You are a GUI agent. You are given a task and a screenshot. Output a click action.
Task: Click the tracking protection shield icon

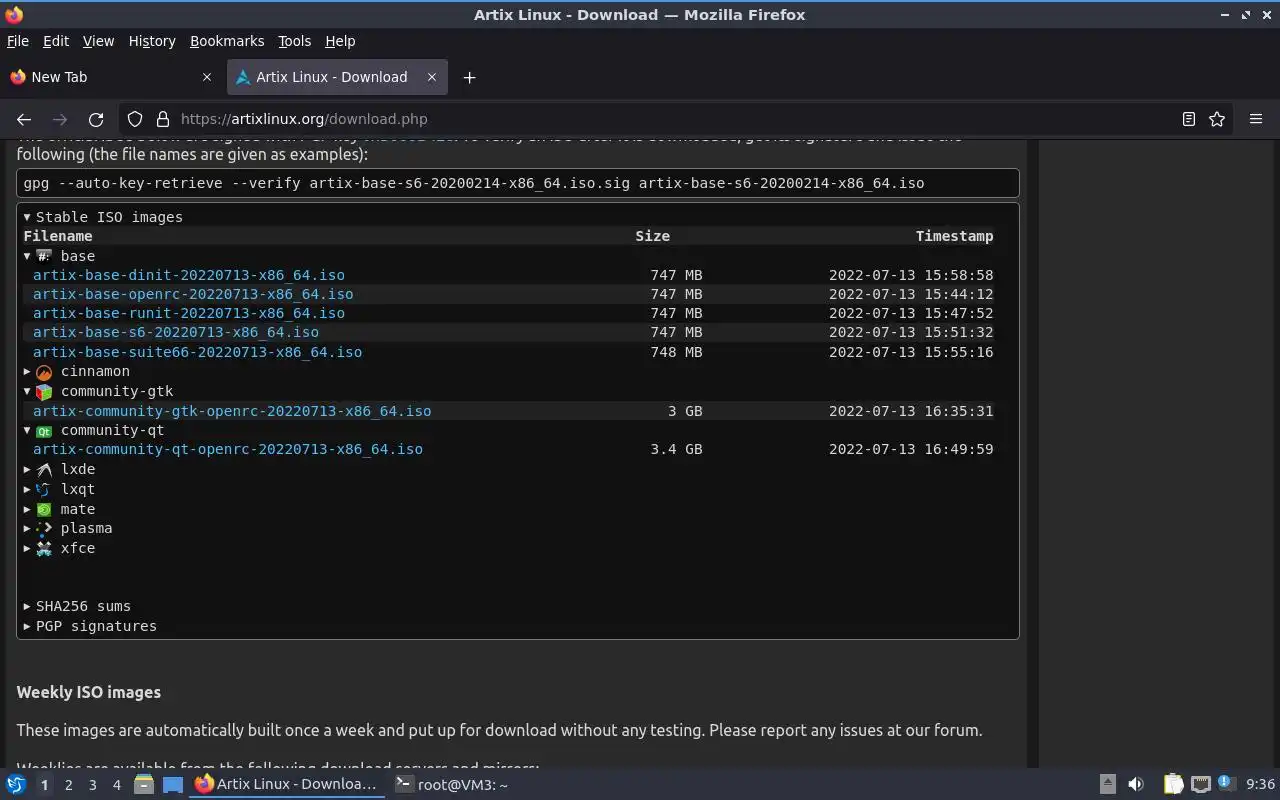coord(135,119)
